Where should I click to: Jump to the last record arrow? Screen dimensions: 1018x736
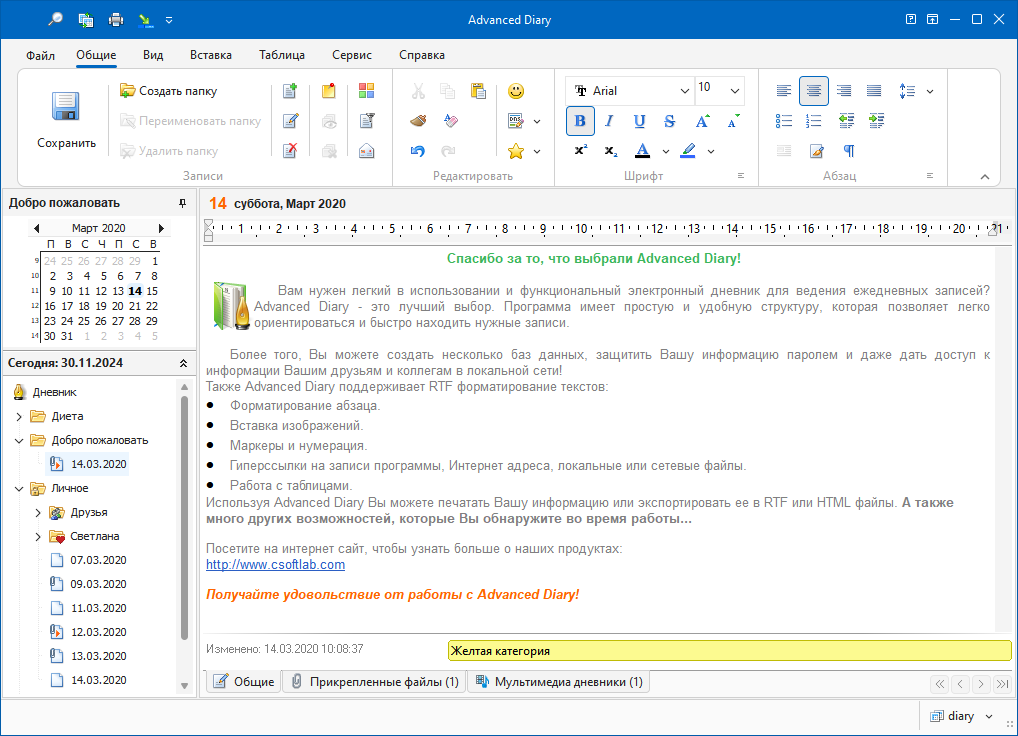(x=1002, y=683)
